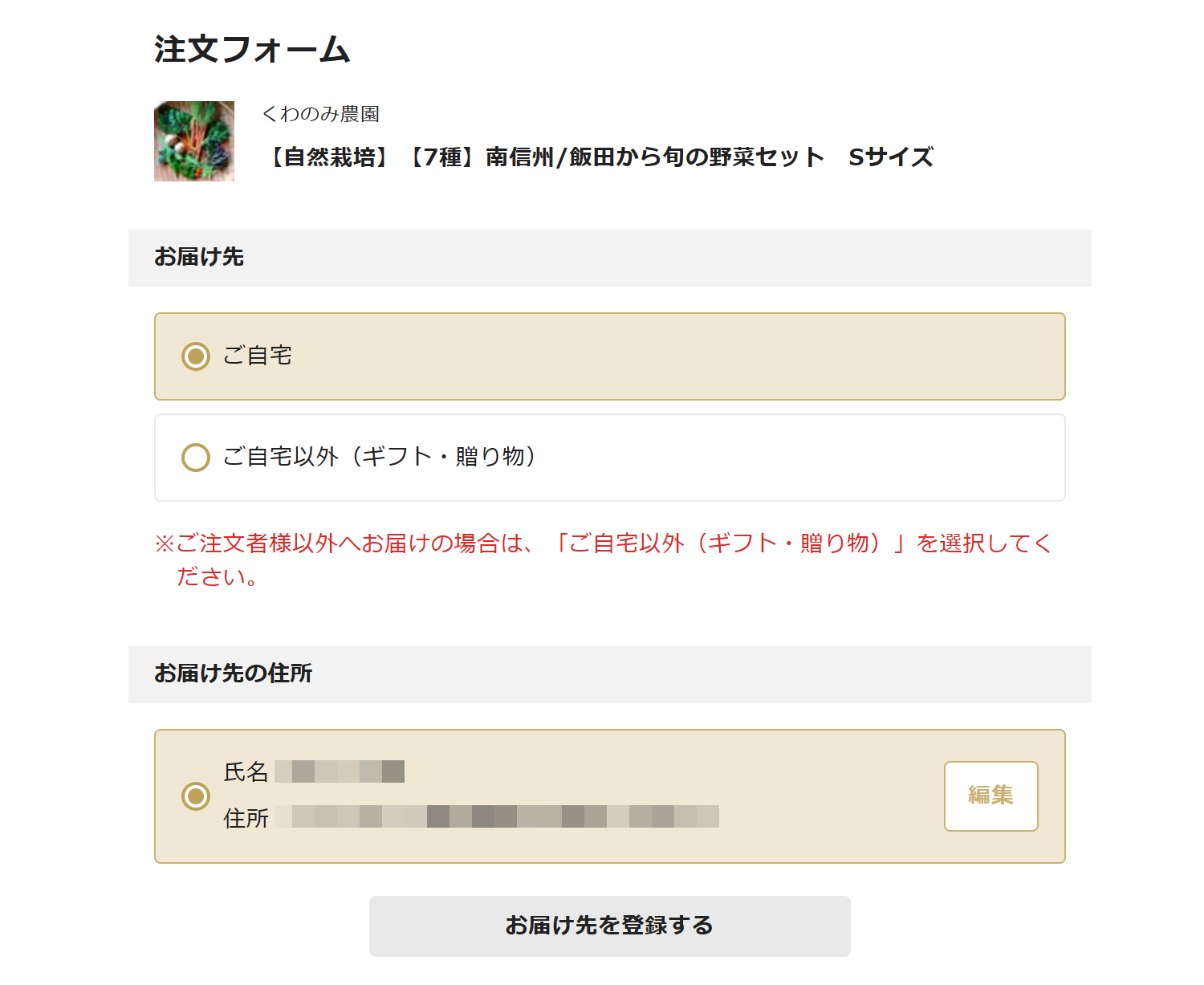Click the お届け先 section header

click(x=610, y=258)
